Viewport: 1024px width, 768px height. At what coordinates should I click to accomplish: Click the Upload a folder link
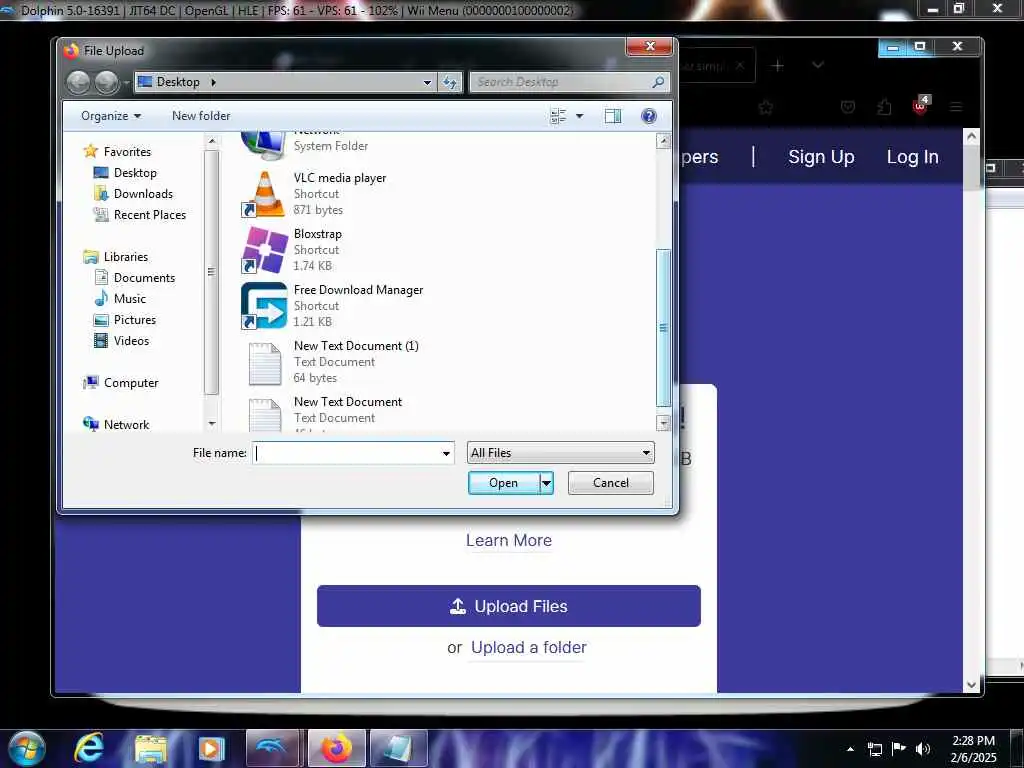tap(528, 648)
